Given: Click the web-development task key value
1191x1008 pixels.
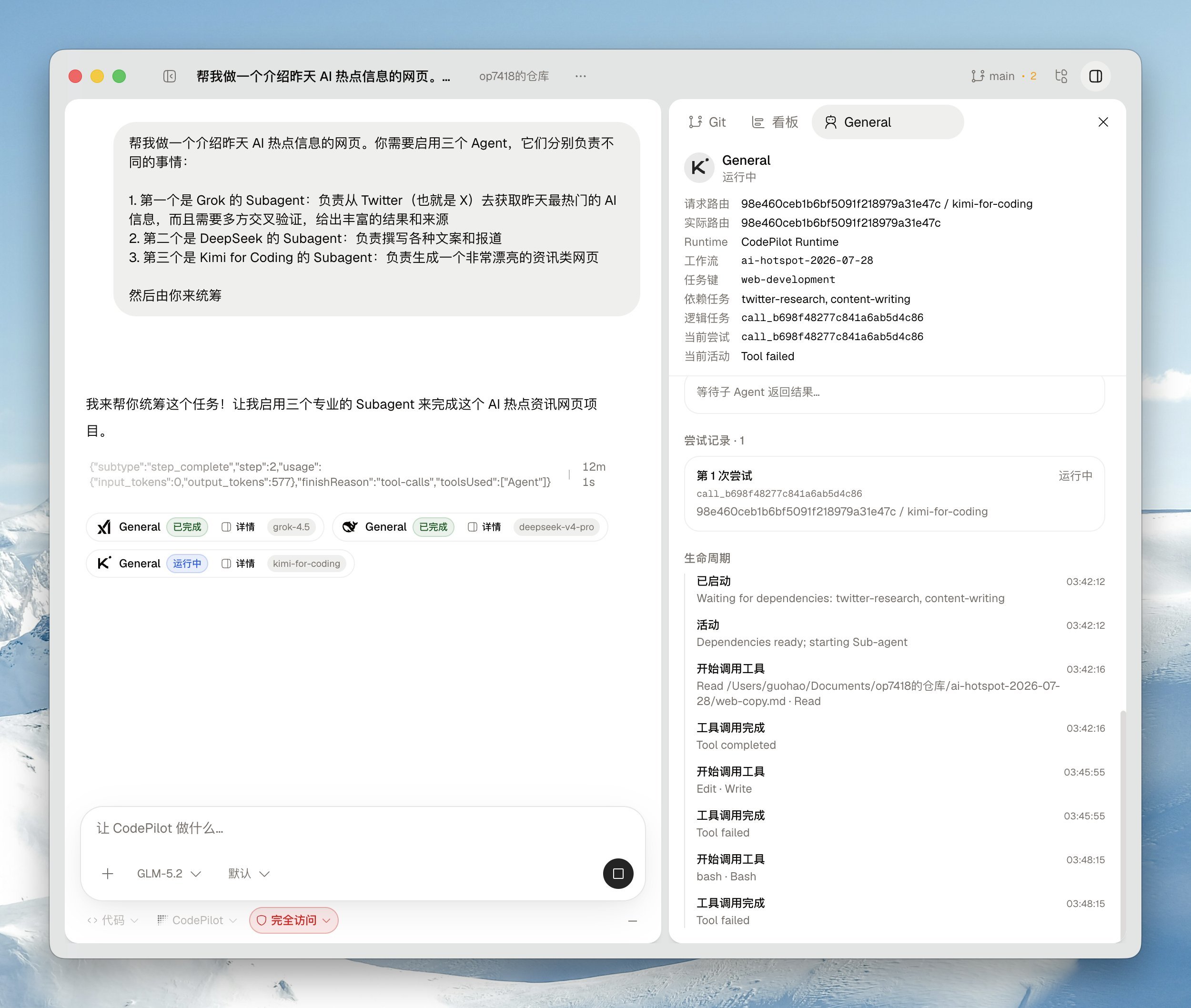Looking at the screenshot, I should click(x=788, y=280).
